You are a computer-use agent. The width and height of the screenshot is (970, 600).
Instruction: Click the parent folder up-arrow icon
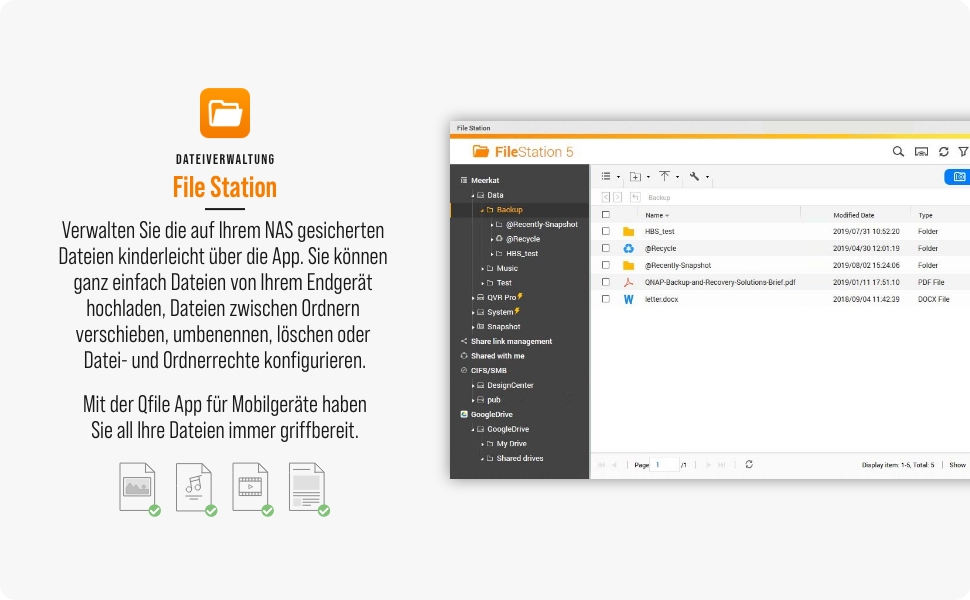[x=635, y=197]
